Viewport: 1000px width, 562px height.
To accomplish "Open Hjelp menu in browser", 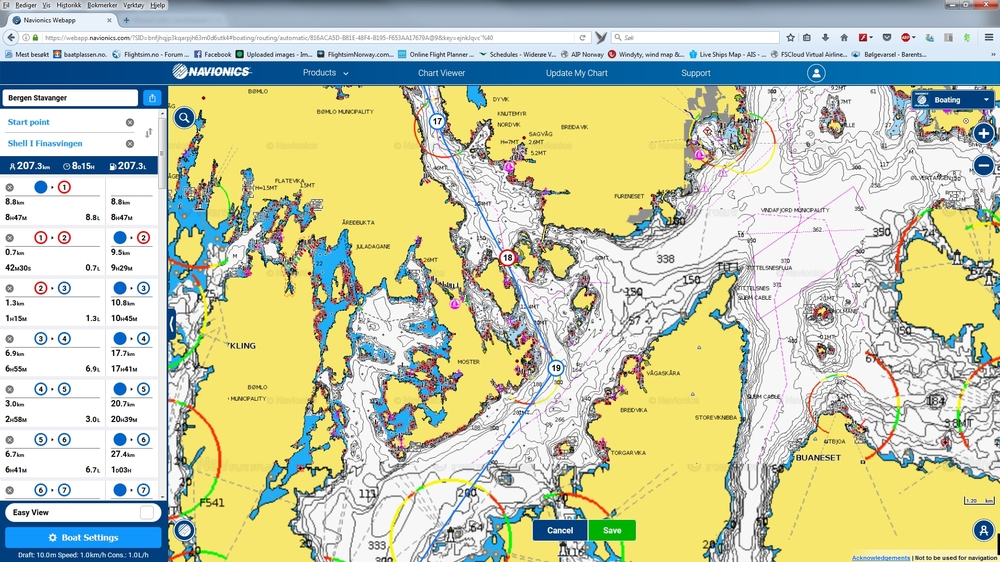I will pyautogui.click(x=158, y=5).
